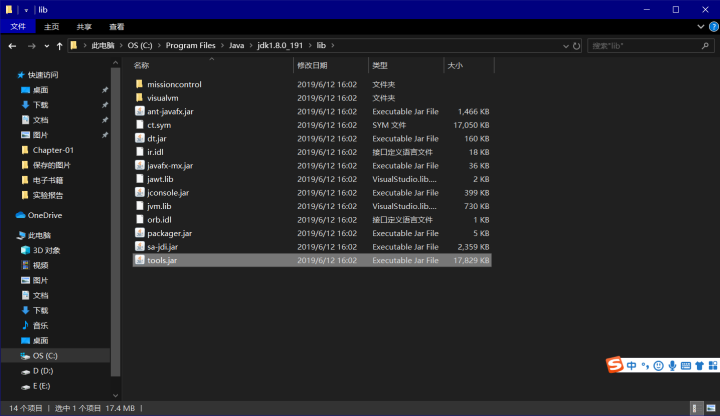Click Sogou input method S logo
Image resolution: width=720 pixels, height=416 pixels.
coord(615,365)
